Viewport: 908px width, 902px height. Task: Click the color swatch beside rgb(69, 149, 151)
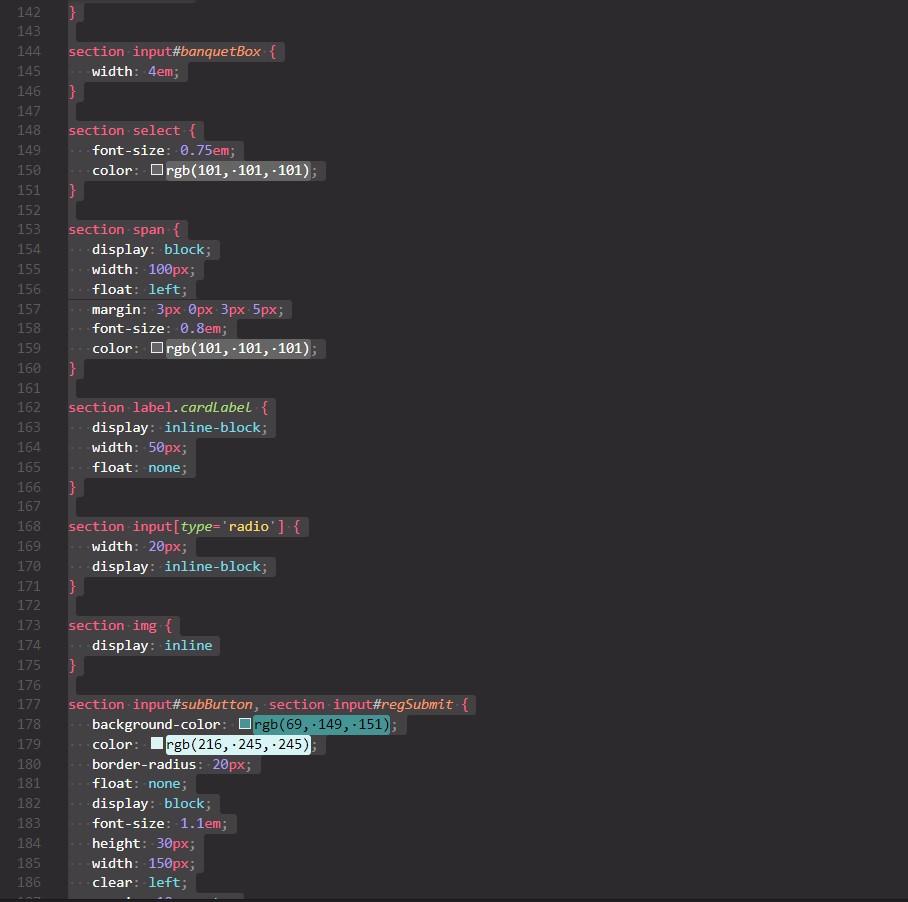(245, 723)
